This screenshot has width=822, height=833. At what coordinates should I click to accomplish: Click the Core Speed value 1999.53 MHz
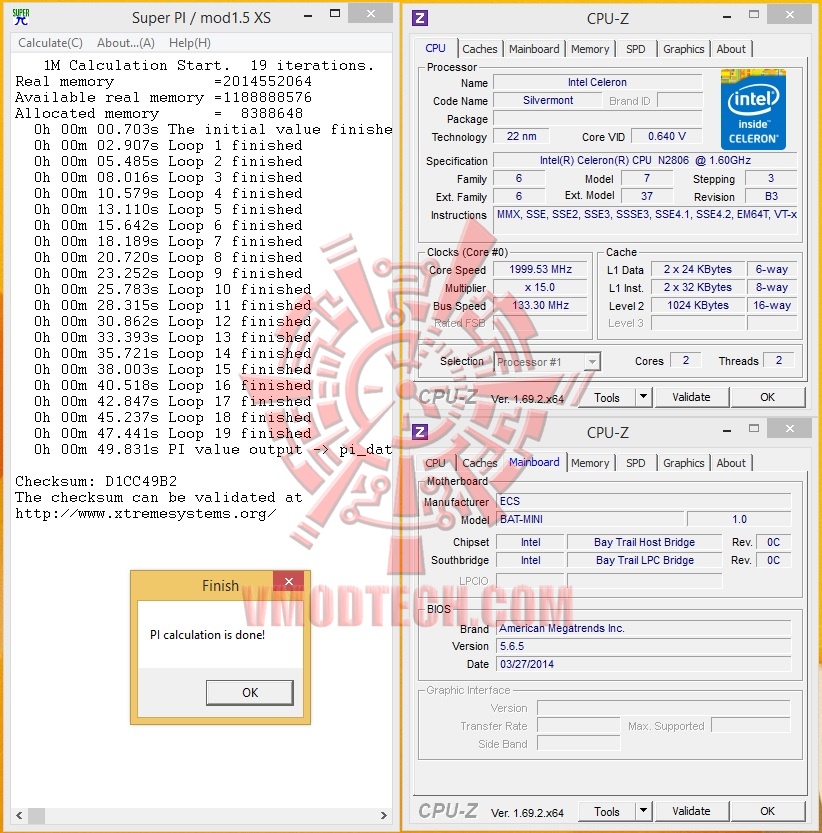(x=540, y=269)
